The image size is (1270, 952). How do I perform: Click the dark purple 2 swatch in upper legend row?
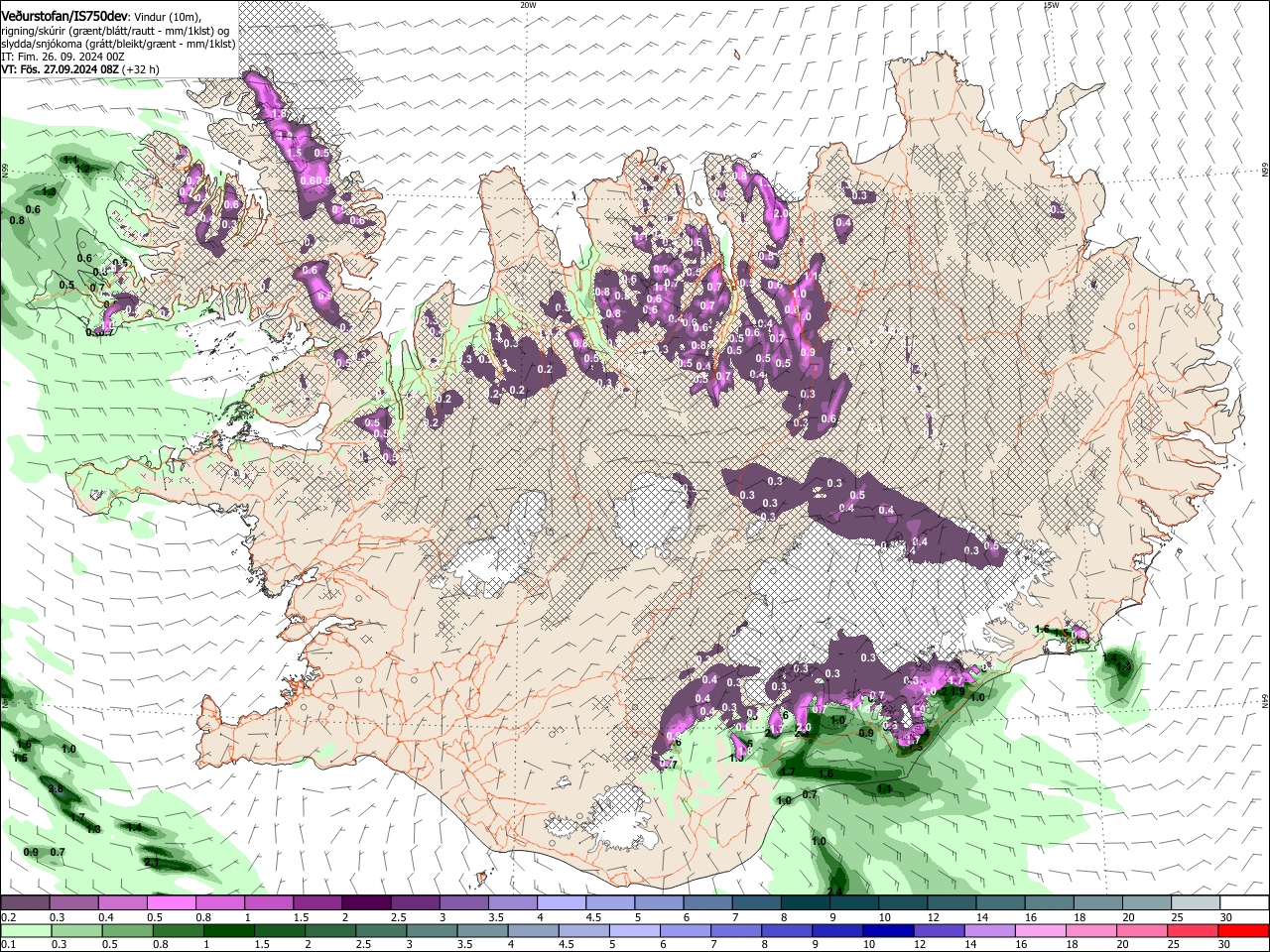[366, 903]
